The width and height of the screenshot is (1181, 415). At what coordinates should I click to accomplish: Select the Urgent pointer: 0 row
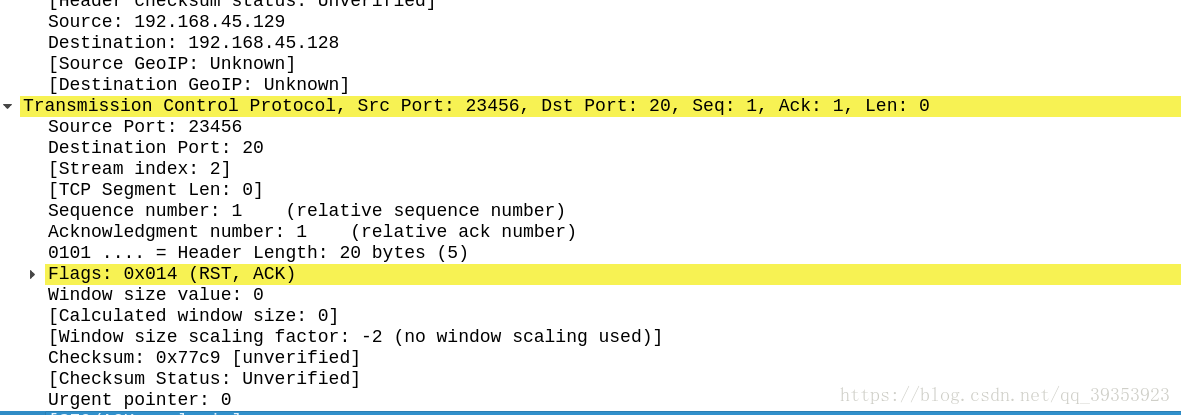pos(139,400)
